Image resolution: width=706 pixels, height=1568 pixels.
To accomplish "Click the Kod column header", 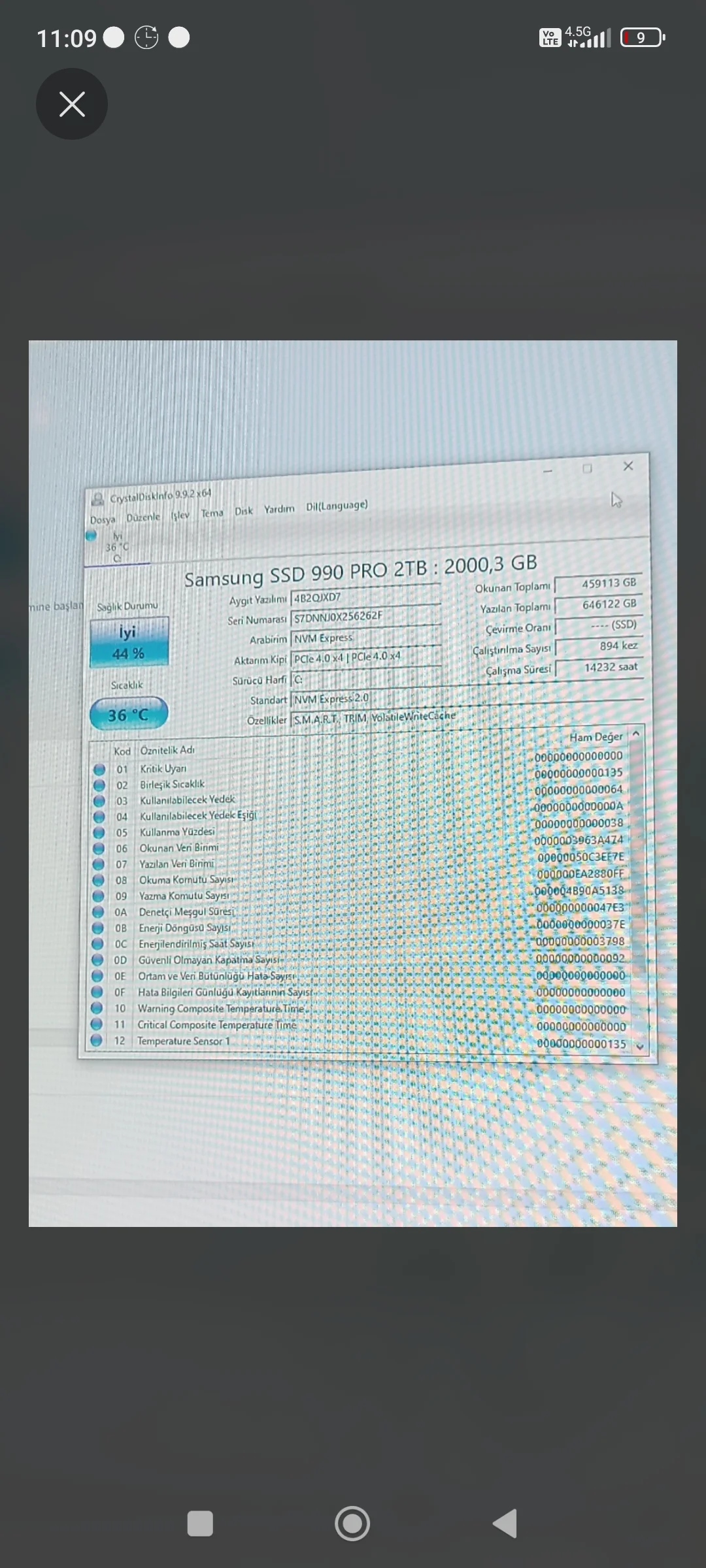I will (x=122, y=751).
